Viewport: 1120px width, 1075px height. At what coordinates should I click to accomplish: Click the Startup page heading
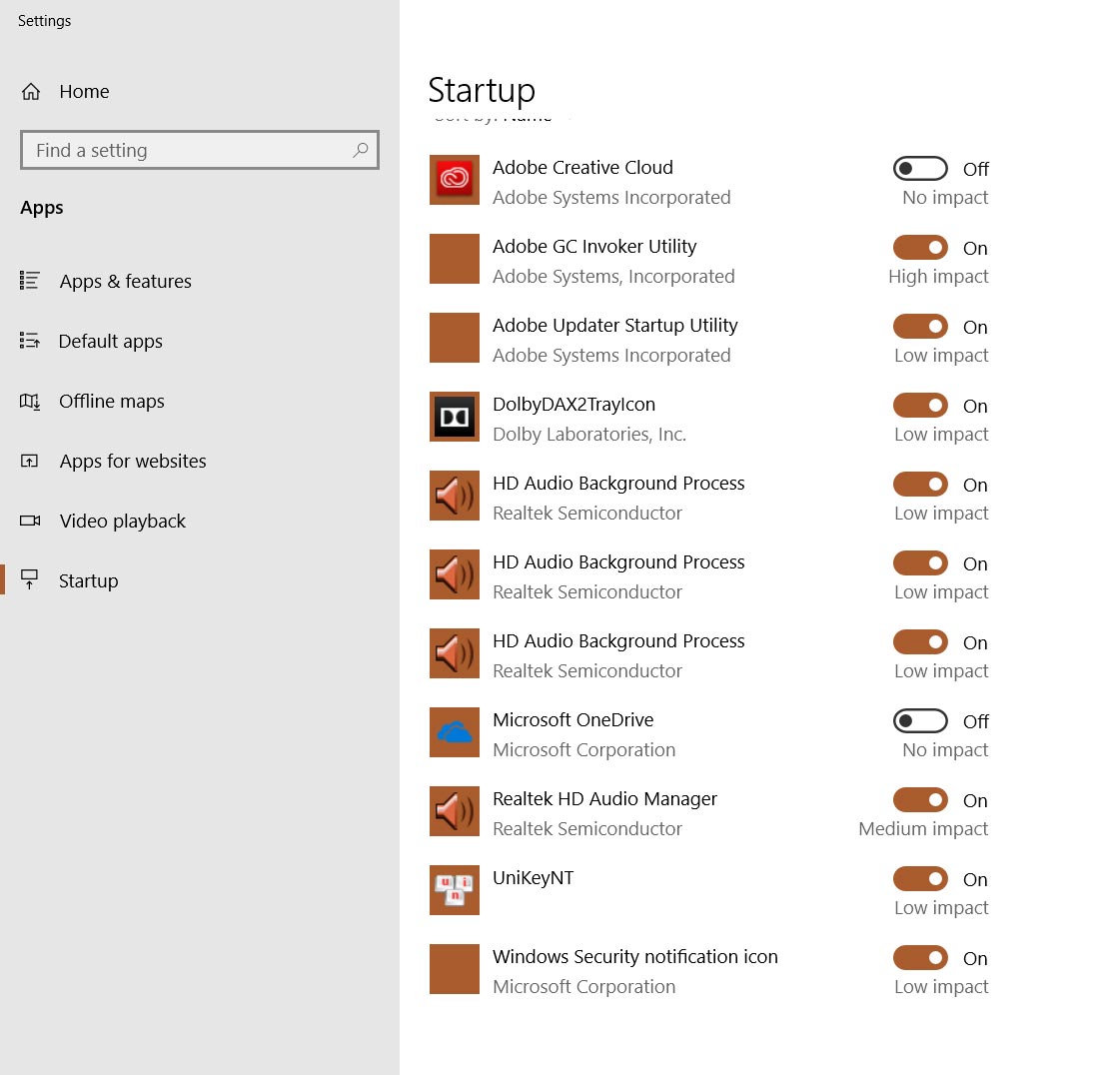[x=482, y=90]
